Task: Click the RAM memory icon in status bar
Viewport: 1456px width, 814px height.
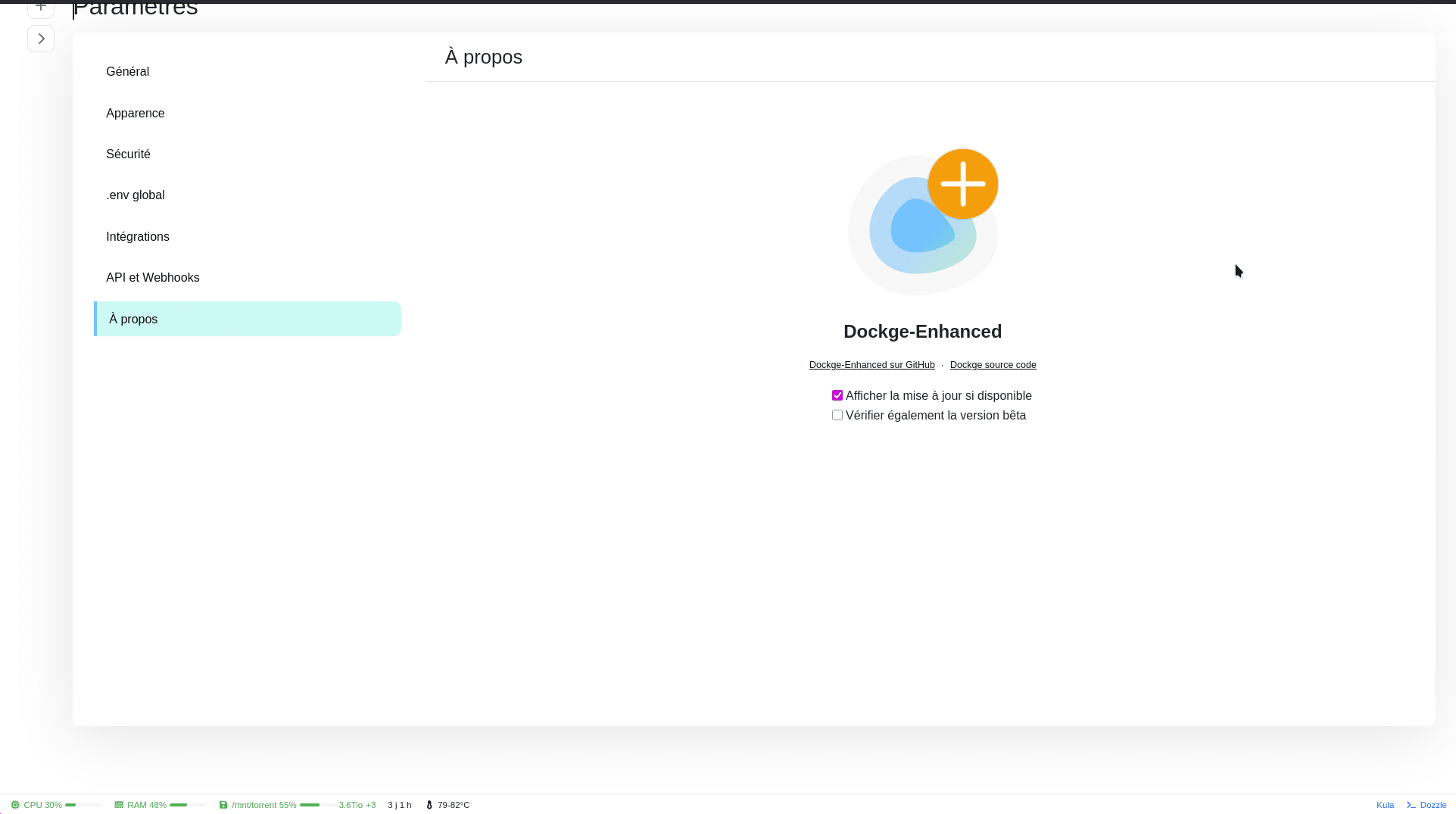Action: pyautogui.click(x=119, y=805)
